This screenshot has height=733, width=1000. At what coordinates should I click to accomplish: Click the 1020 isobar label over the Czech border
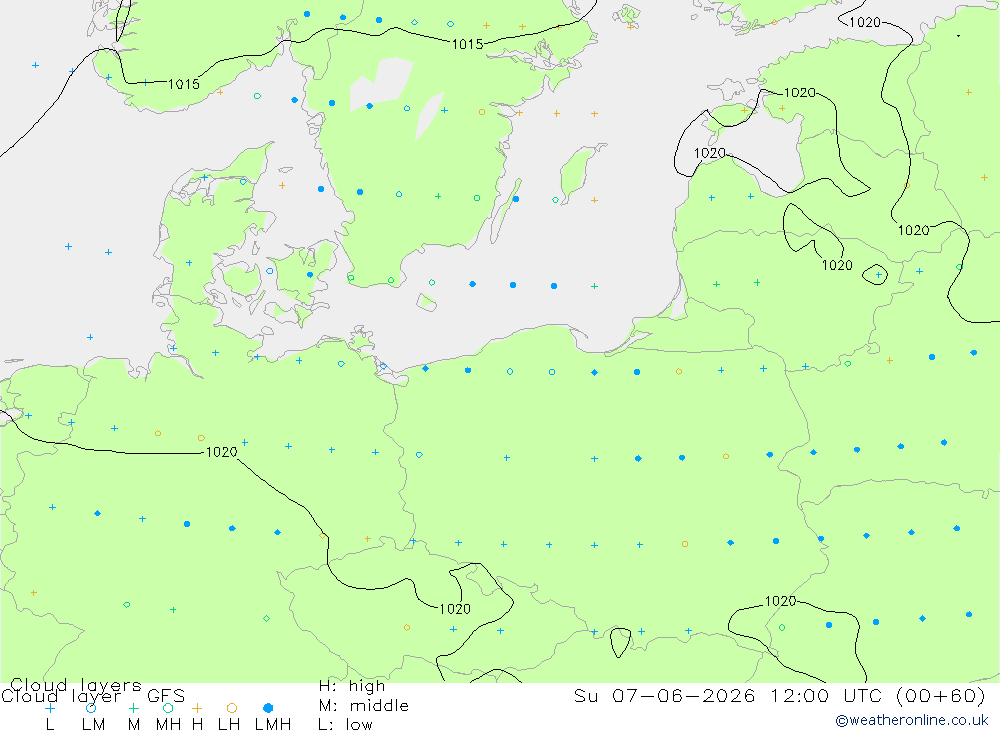tap(455, 609)
